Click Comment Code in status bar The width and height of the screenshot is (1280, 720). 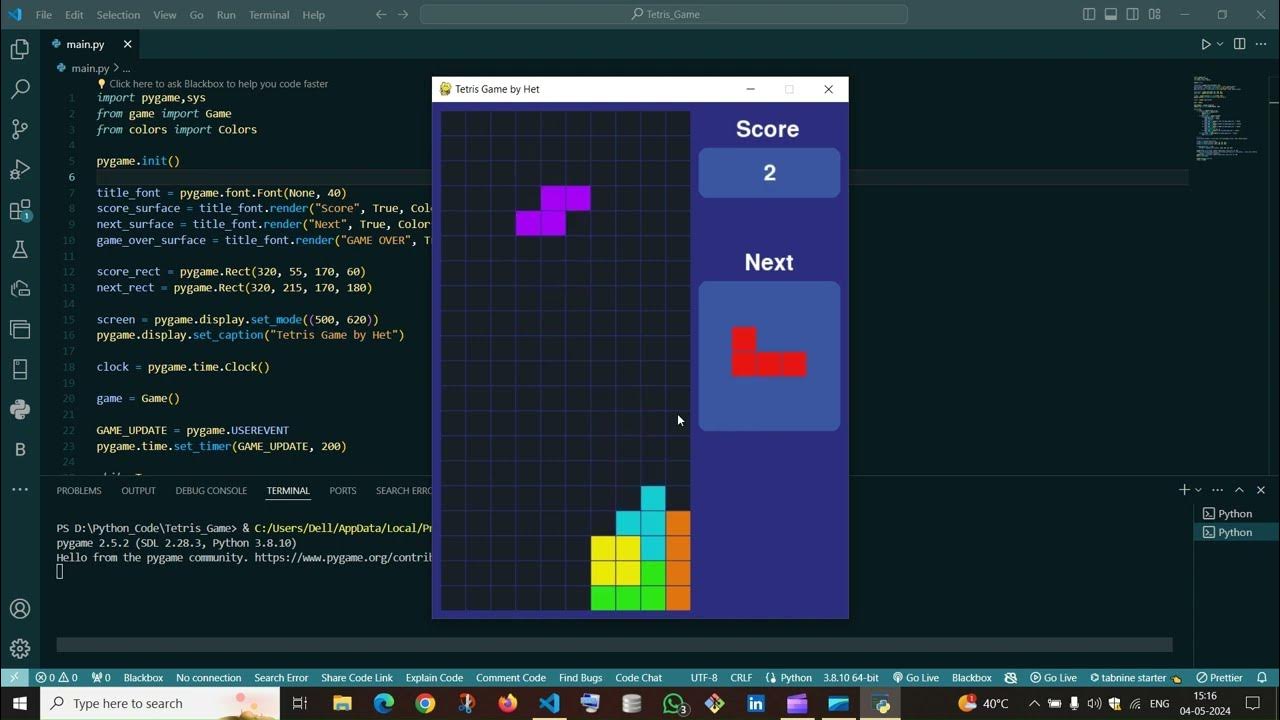[x=511, y=677]
